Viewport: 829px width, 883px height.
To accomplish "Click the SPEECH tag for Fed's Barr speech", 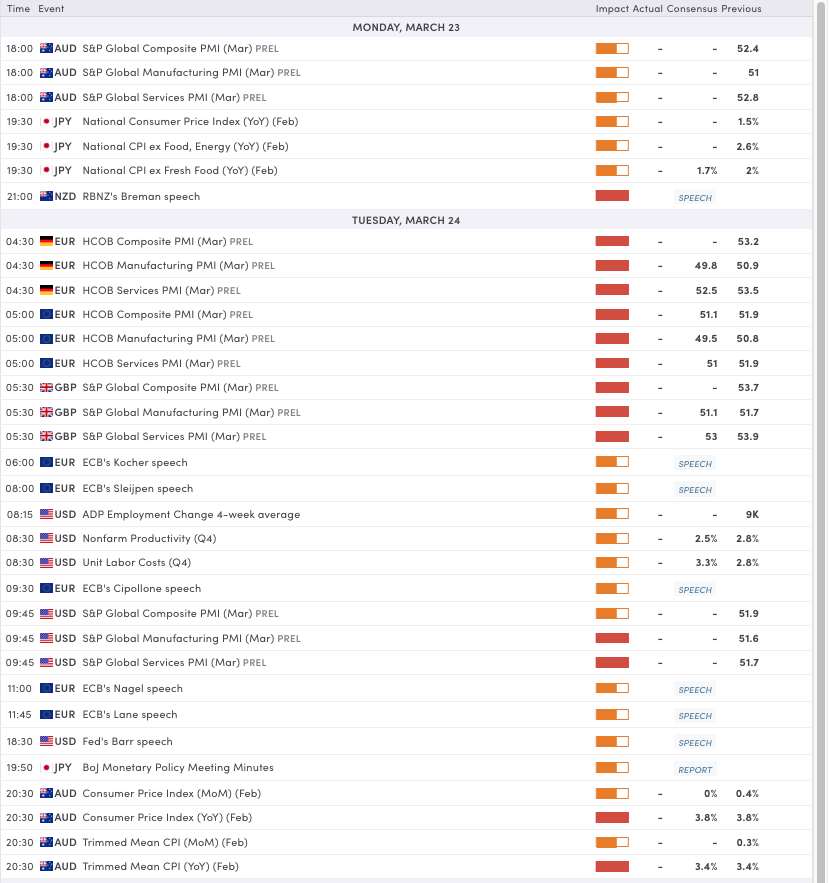I will click(695, 743).
